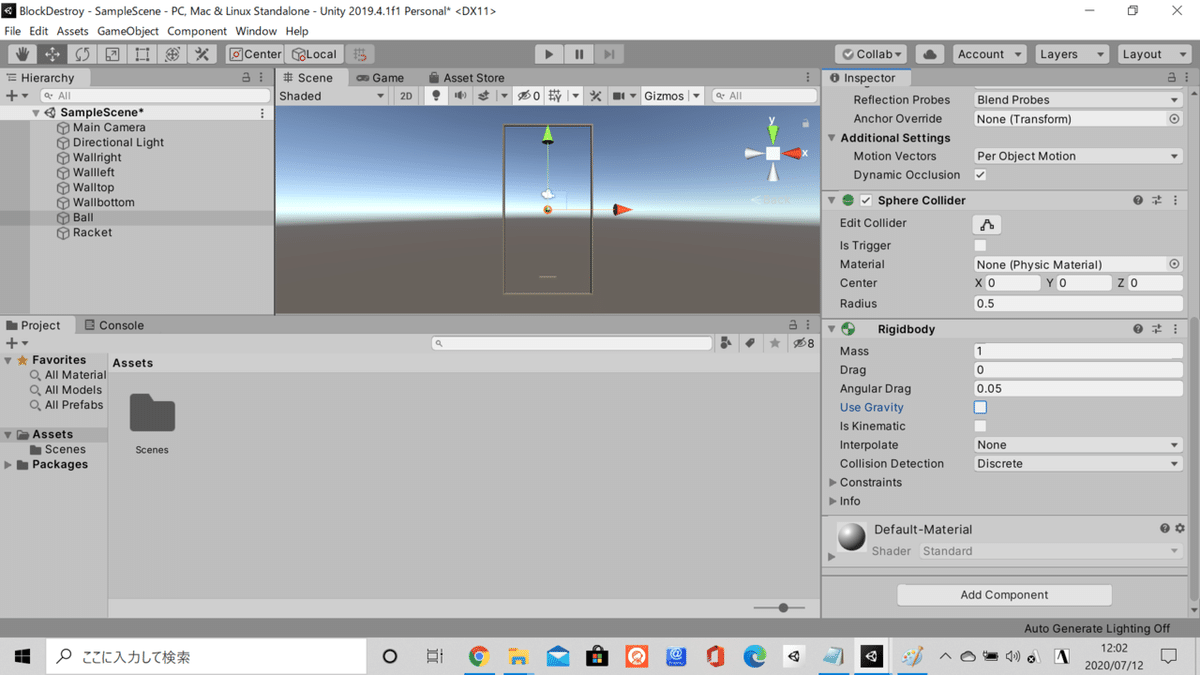Select Main Camera in Hierarchy
This screenshot has height=675, width=1200.
coord(109,127)
